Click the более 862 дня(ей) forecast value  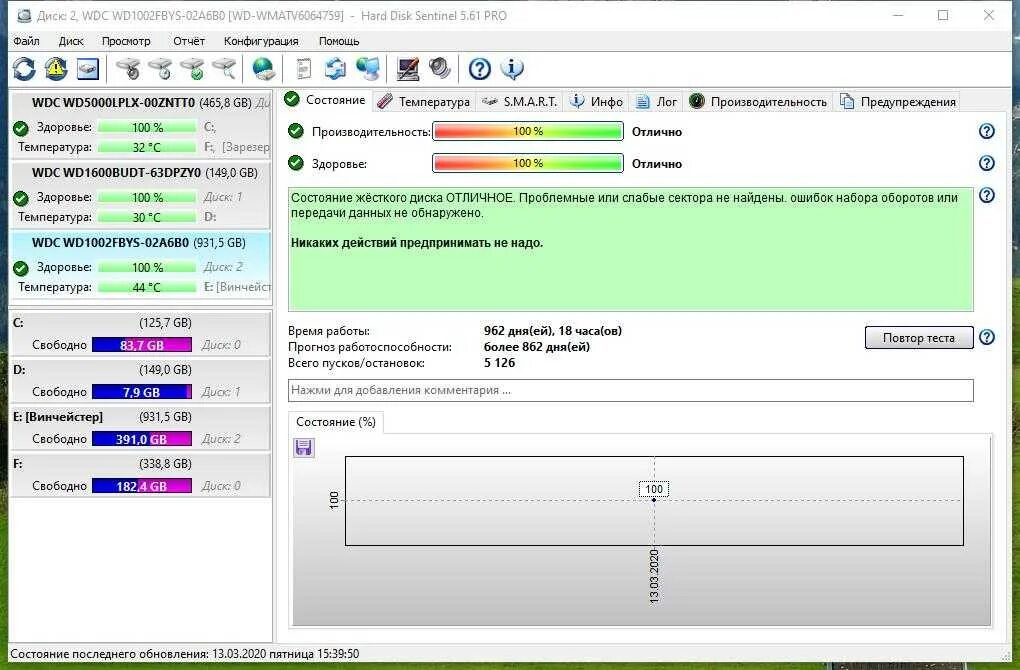point(537,347)
